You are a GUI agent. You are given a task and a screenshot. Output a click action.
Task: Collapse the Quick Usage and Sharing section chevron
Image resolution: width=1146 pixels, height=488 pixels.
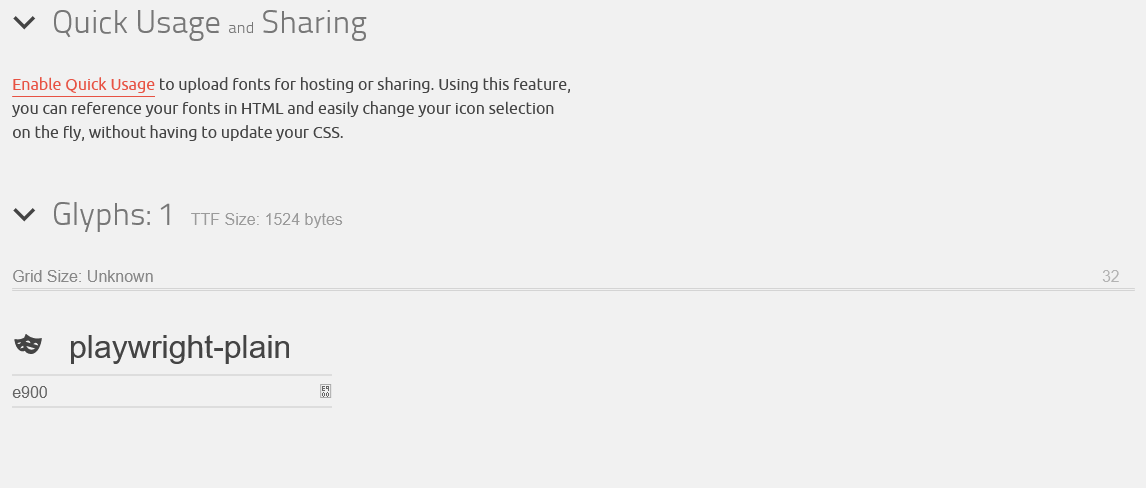pos(24,23)
